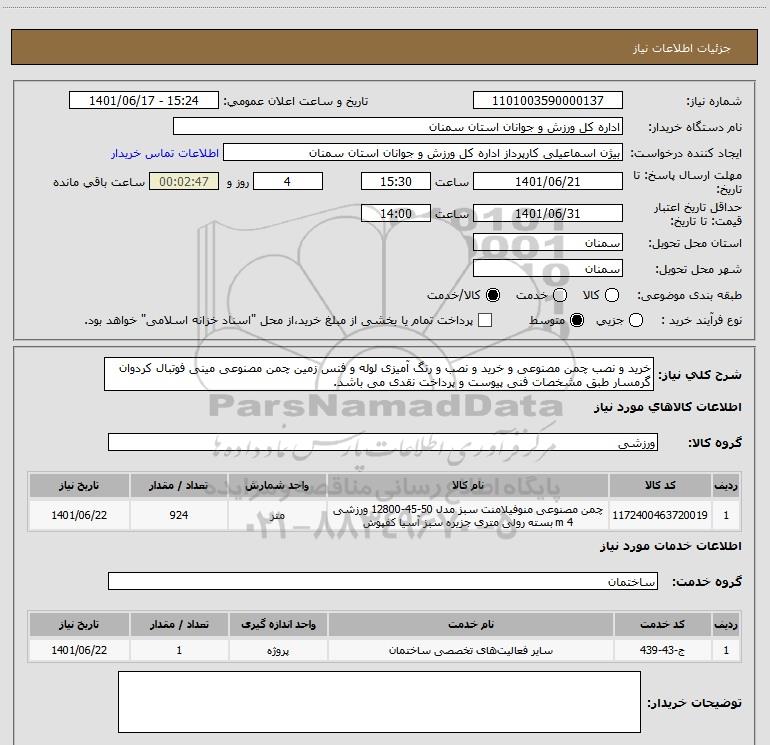Click service code ج-43-439
The image size is (770, 745).
pos(662,650)
